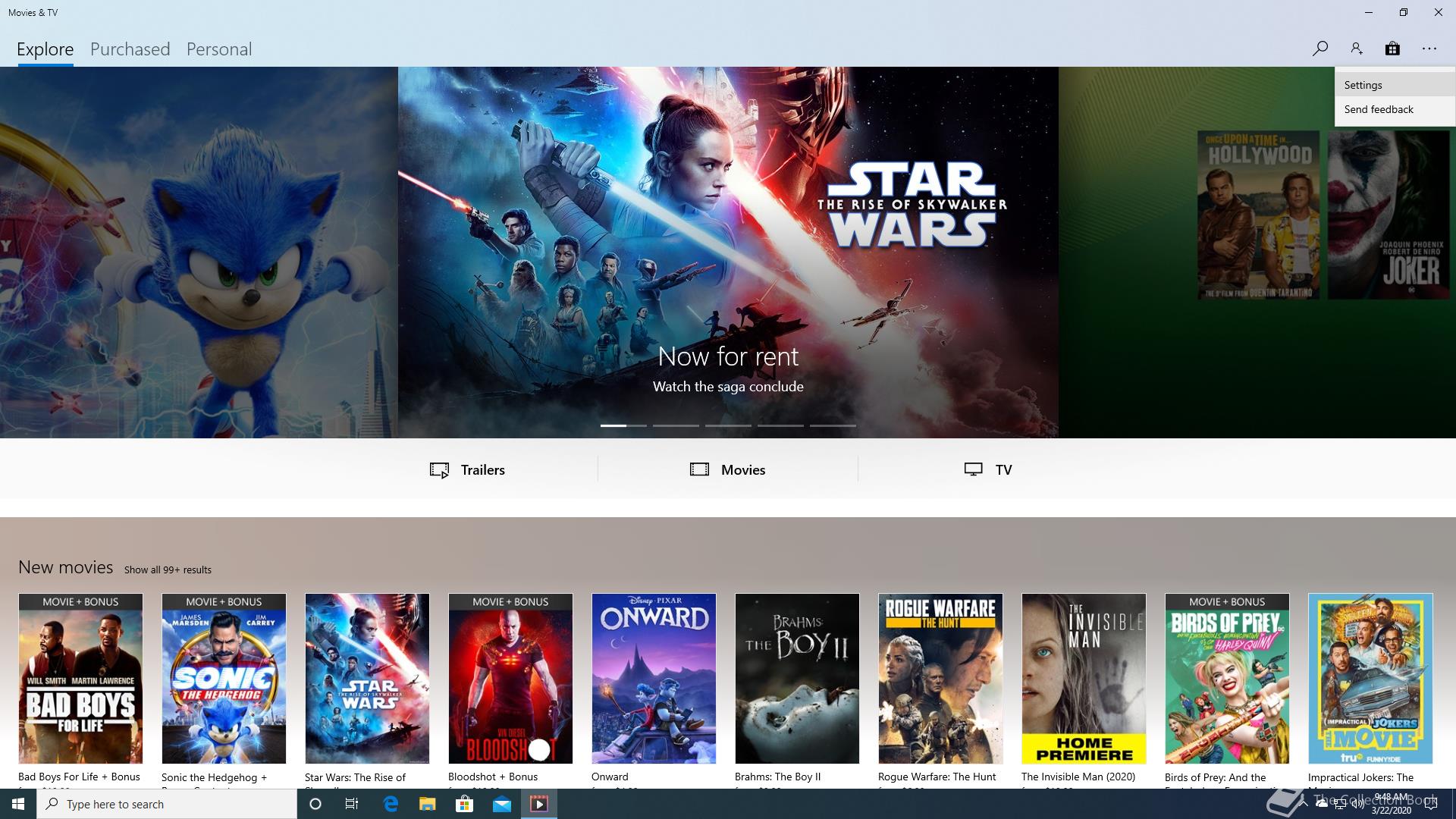The image size is (1456, 819).
Task: Switch to the Explore tab
Action: [x=45, y=49]
